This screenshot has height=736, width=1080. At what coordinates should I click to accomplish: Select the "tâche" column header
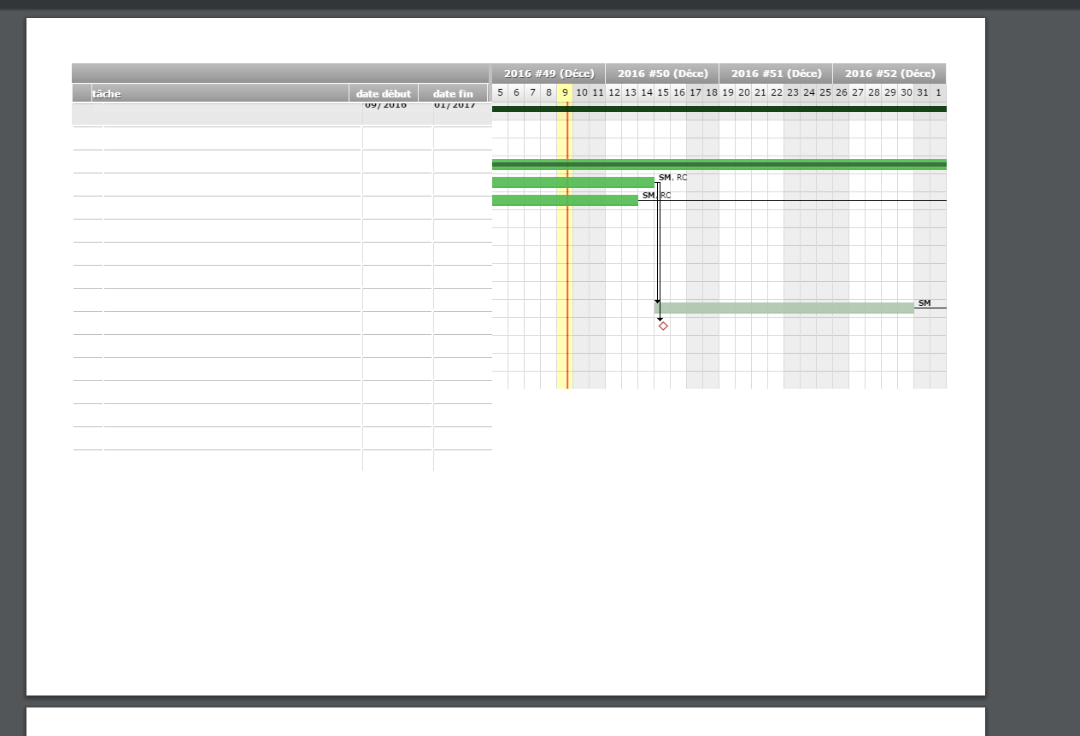point(107,94)
